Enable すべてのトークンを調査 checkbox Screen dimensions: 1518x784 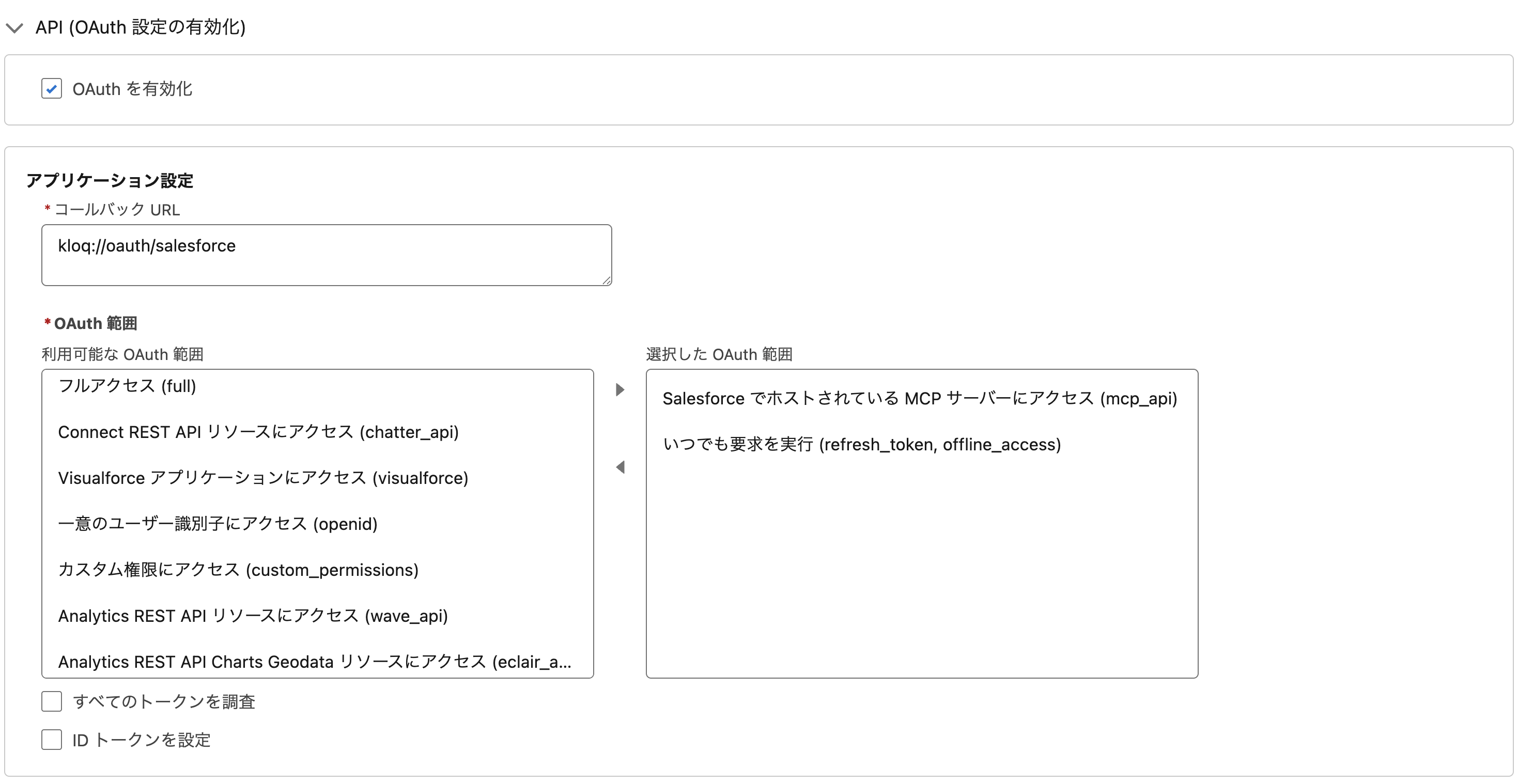pyautogui.click(x=52, y=701)
